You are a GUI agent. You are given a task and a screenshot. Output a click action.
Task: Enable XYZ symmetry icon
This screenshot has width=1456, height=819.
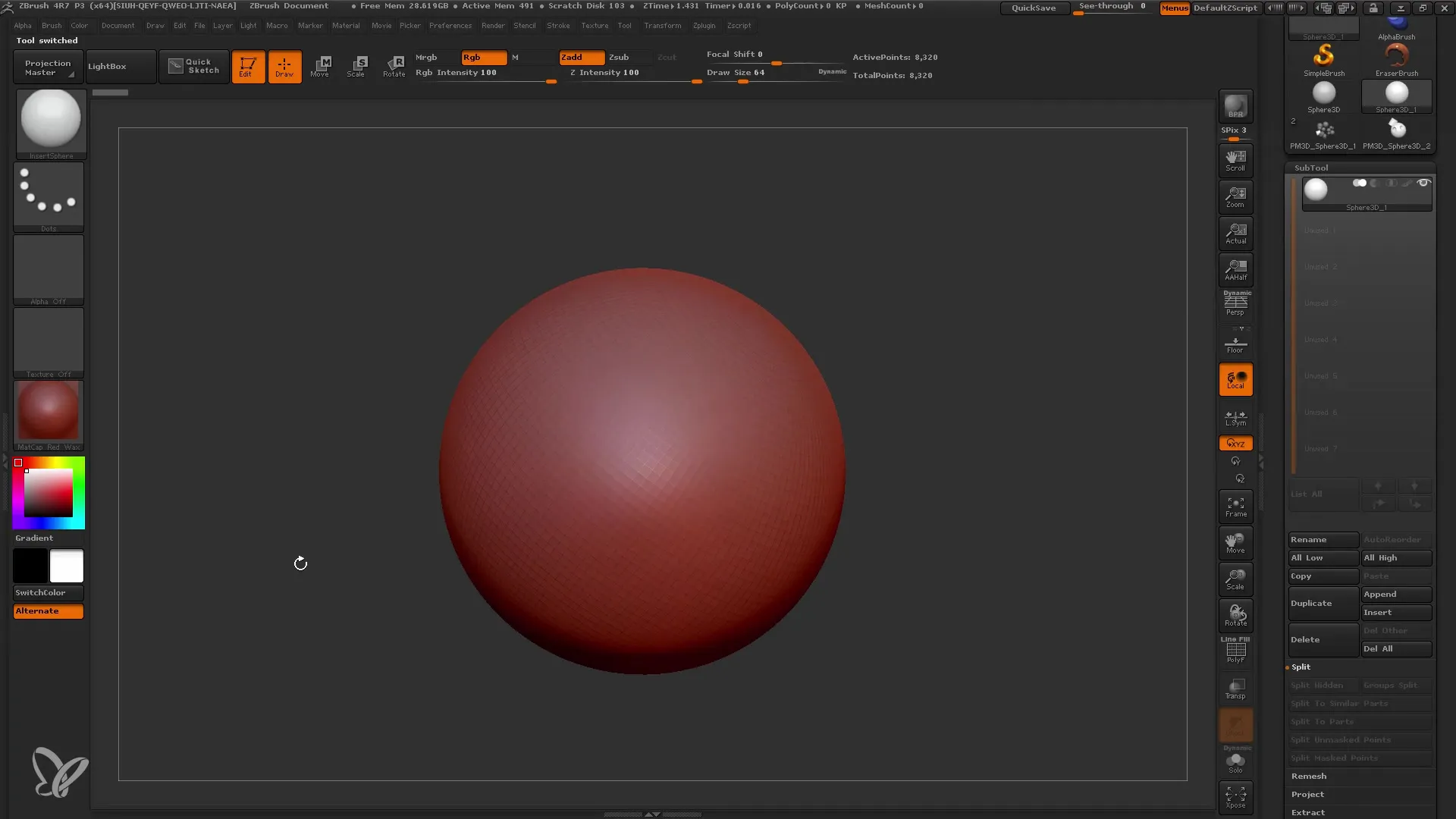coord(1235,442)
